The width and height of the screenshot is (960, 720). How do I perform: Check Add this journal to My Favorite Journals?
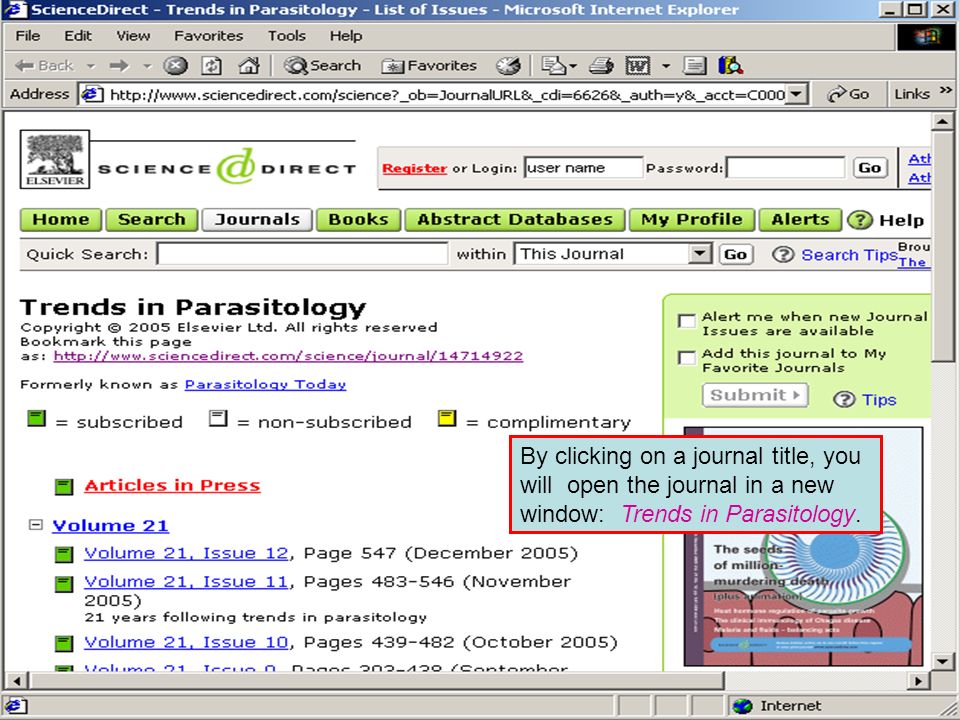(687, 358)
